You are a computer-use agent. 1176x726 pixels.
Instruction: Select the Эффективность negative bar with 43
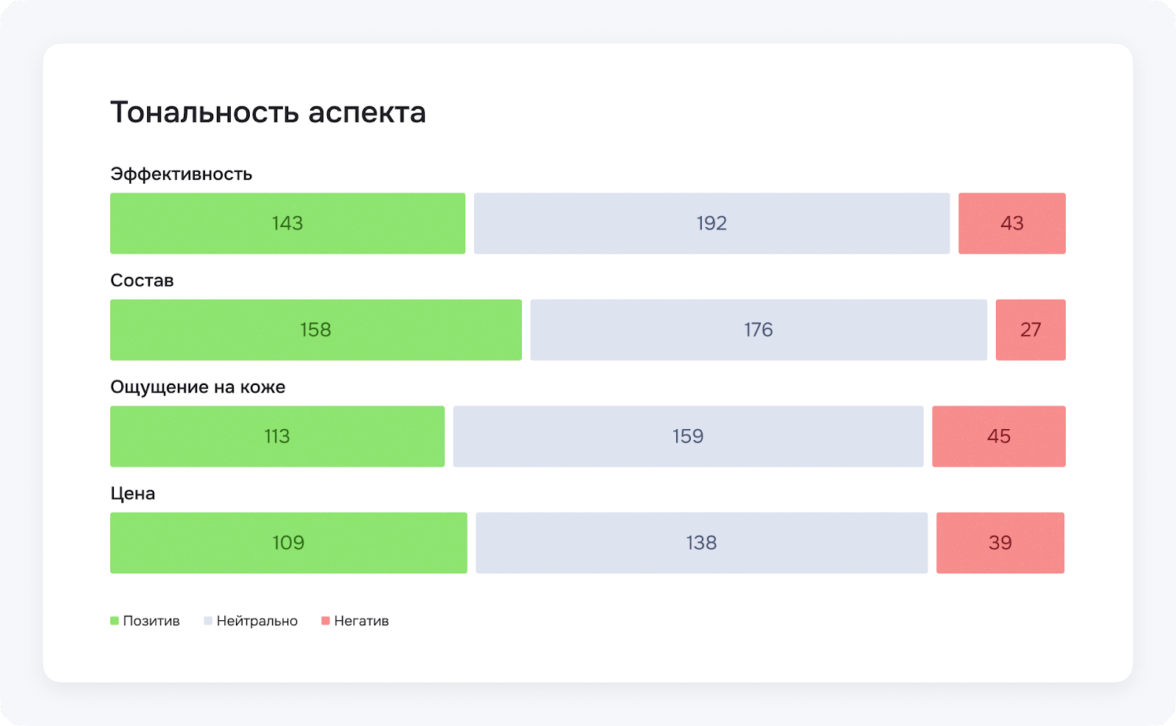(1011, 223)
